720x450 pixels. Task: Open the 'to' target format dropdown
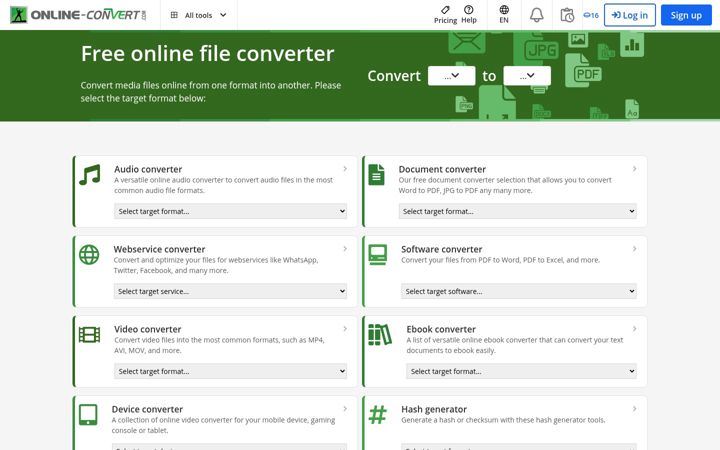coord(527,76)
